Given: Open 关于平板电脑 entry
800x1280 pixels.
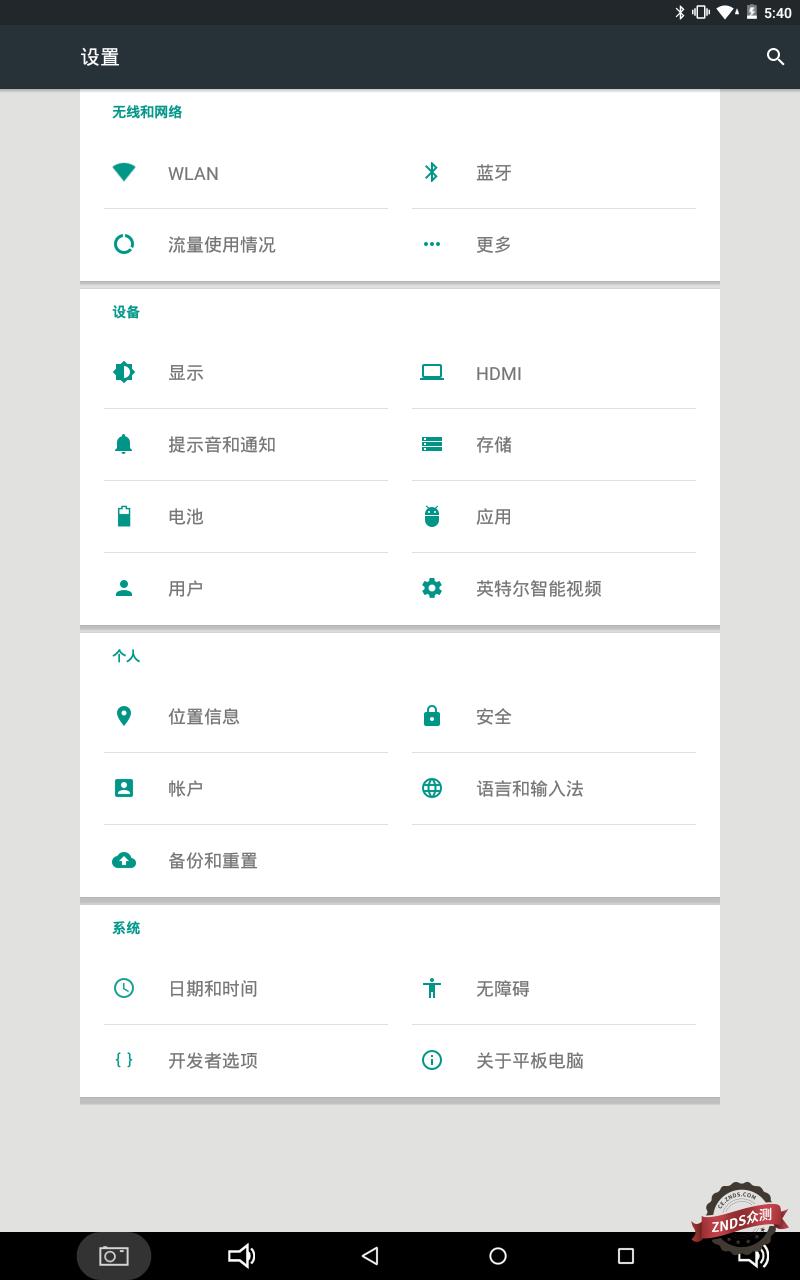Looking at the screenshot, I should tap(531, 1060).
